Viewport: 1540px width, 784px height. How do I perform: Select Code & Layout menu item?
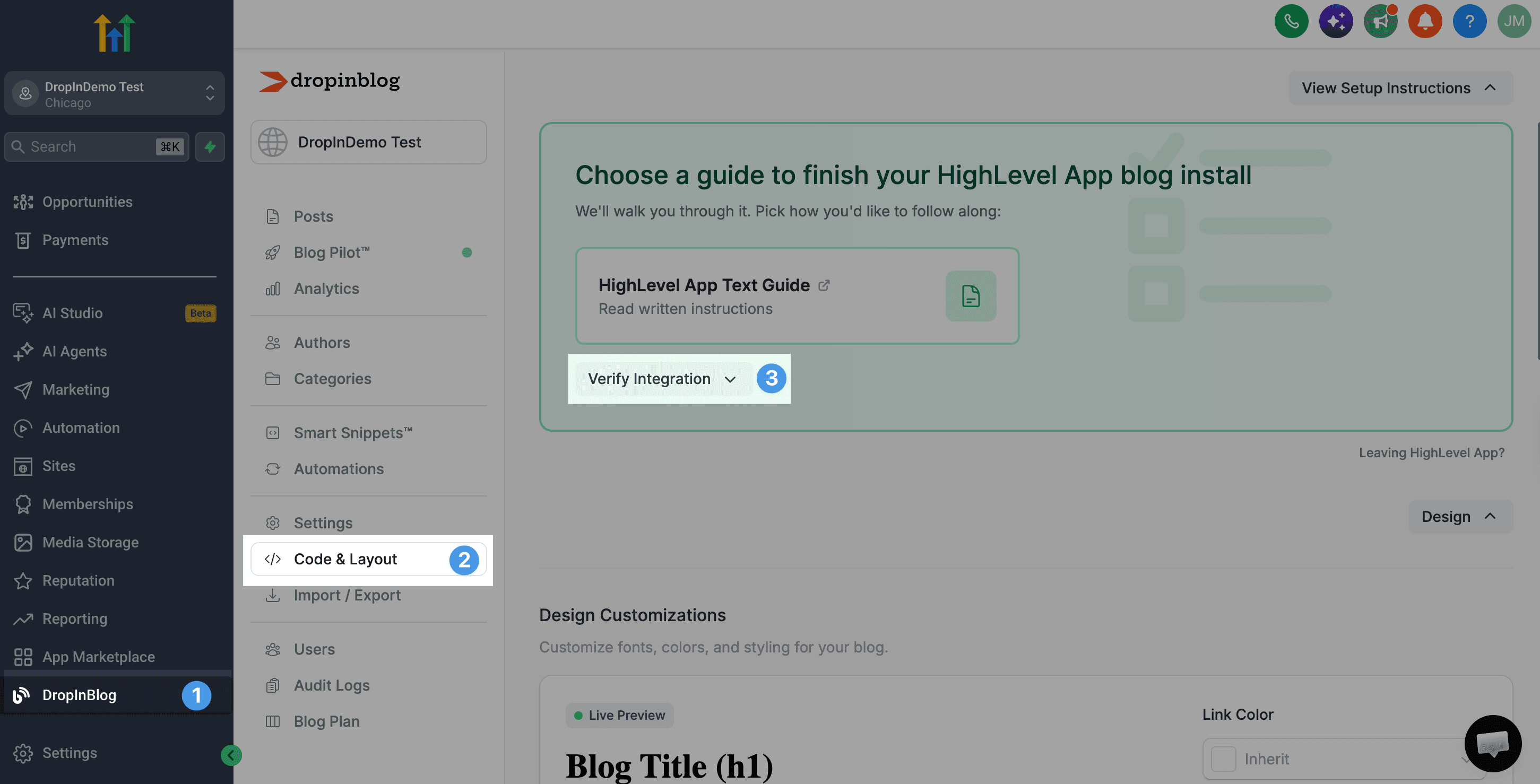point(368,559)
